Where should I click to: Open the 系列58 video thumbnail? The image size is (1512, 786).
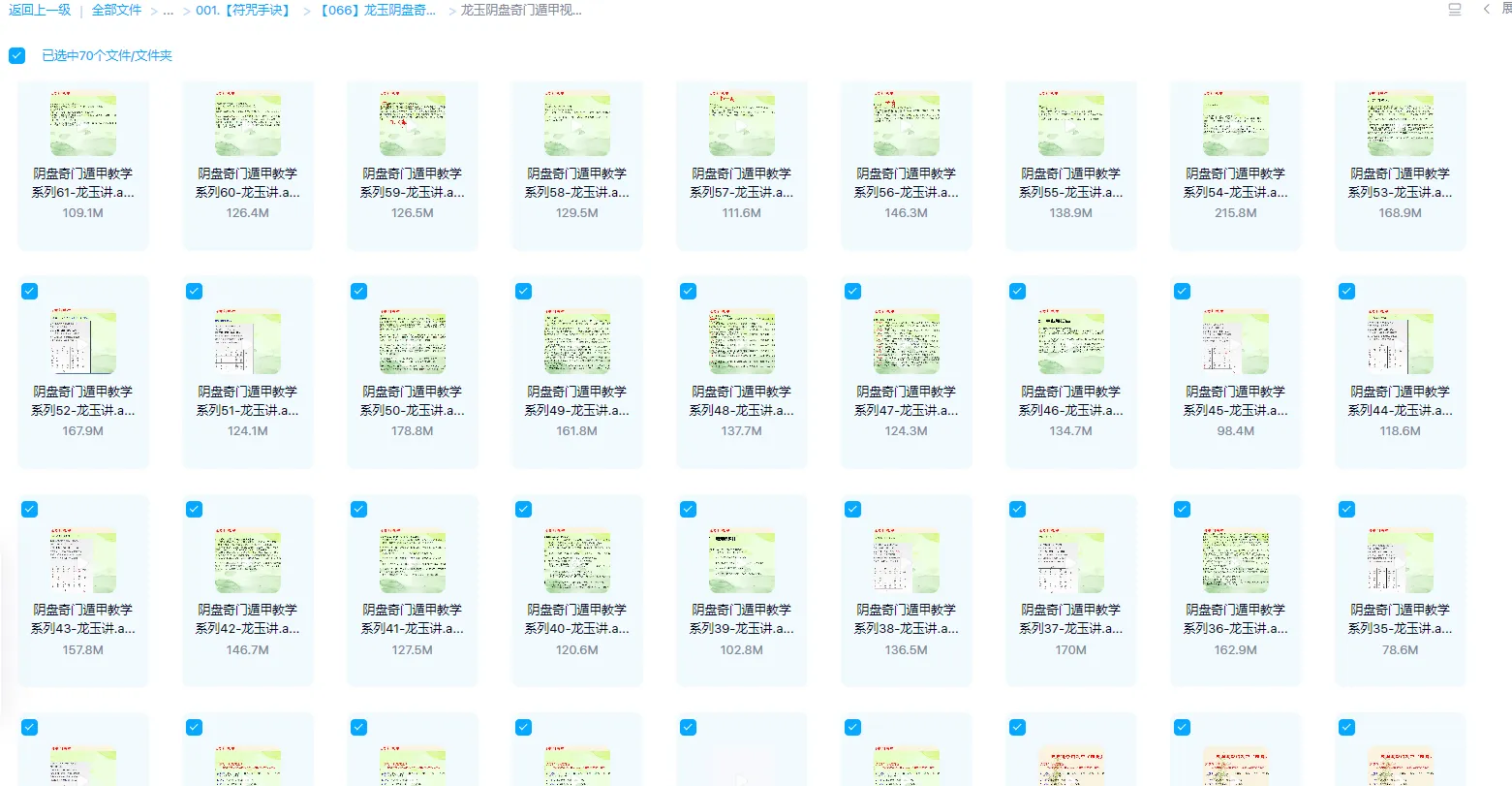pyautogui.click(x=577, y=123)
